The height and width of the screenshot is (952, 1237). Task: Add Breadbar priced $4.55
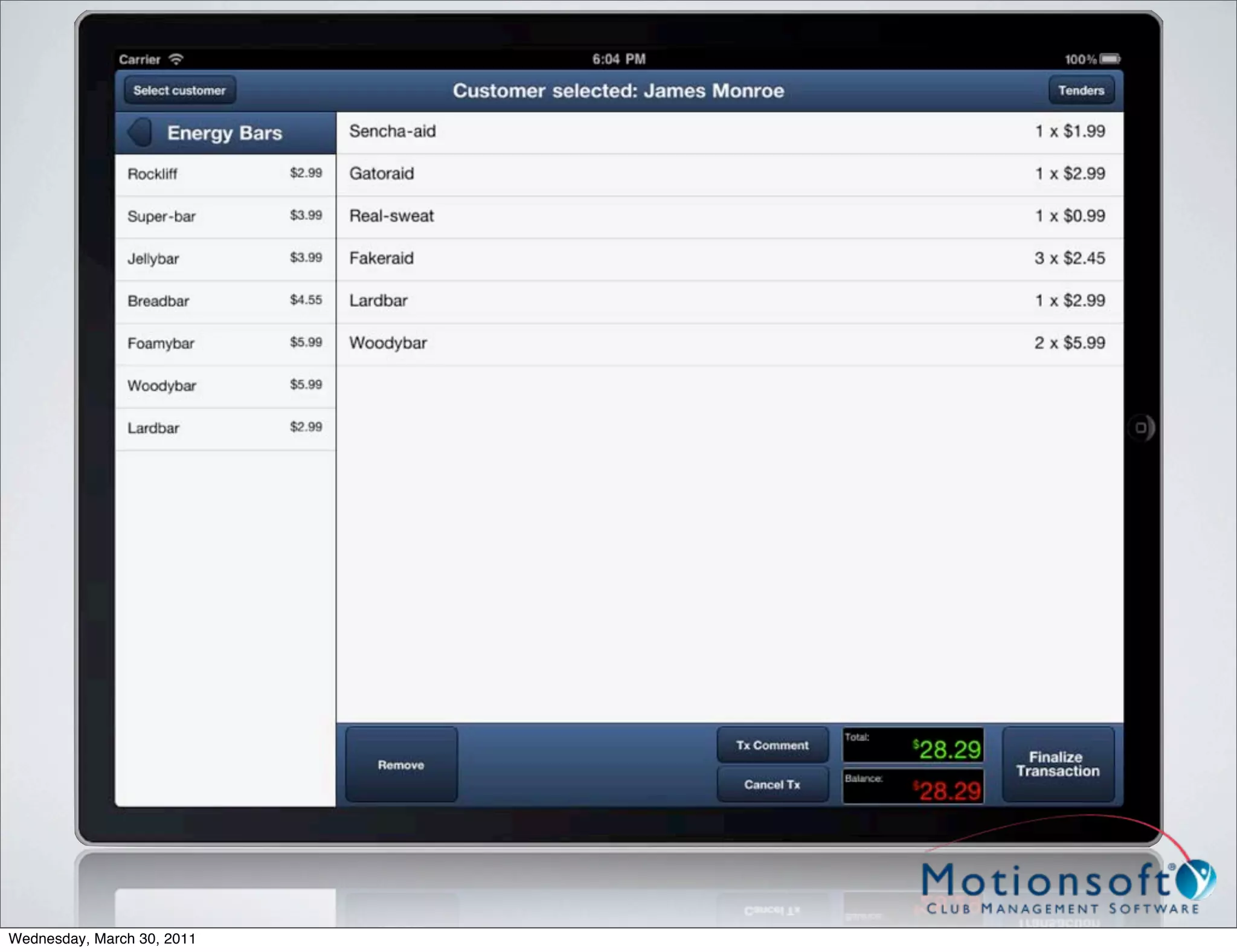225,301
